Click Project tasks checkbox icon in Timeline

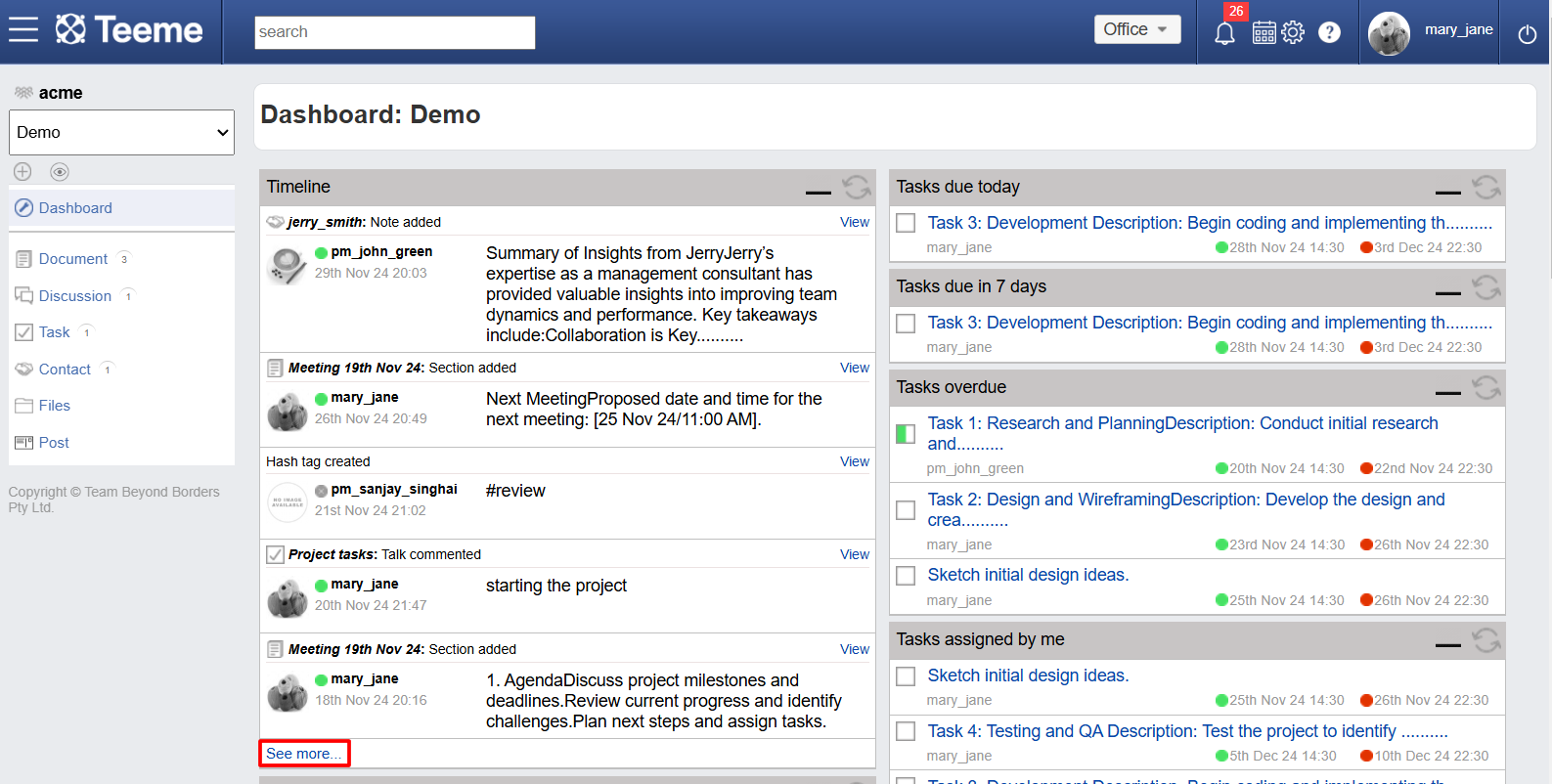[x=275, y=554]
